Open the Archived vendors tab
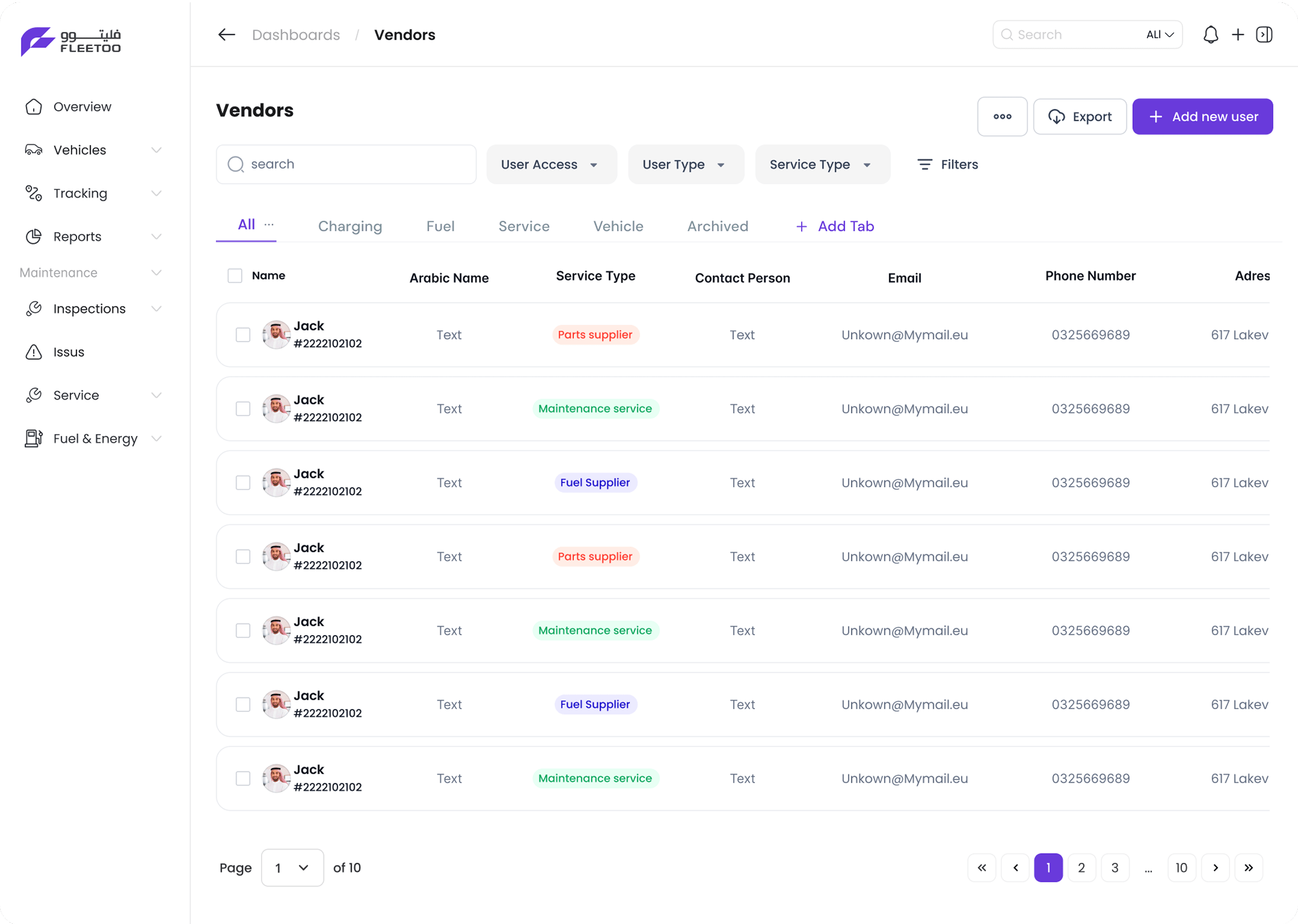Viewport: 1298px width, 924px height. (x=718, y=226)
